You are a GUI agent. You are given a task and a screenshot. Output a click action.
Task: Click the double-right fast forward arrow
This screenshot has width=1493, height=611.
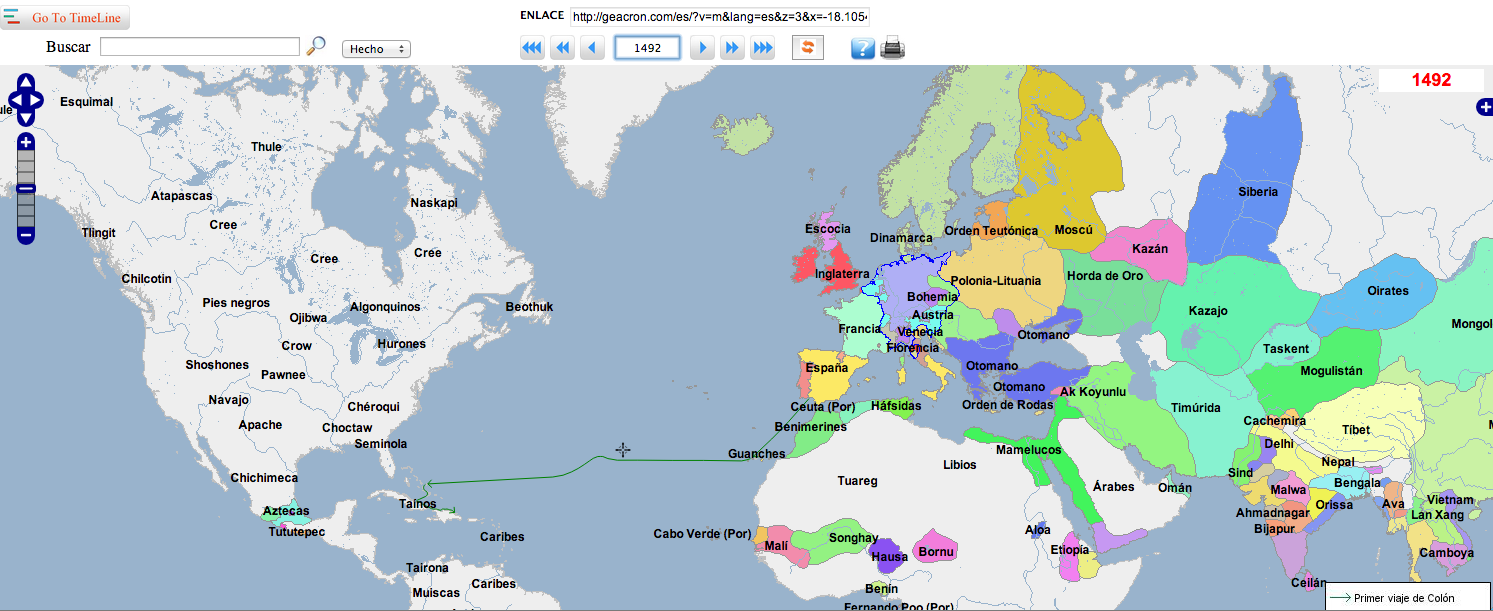pos(732,46)
